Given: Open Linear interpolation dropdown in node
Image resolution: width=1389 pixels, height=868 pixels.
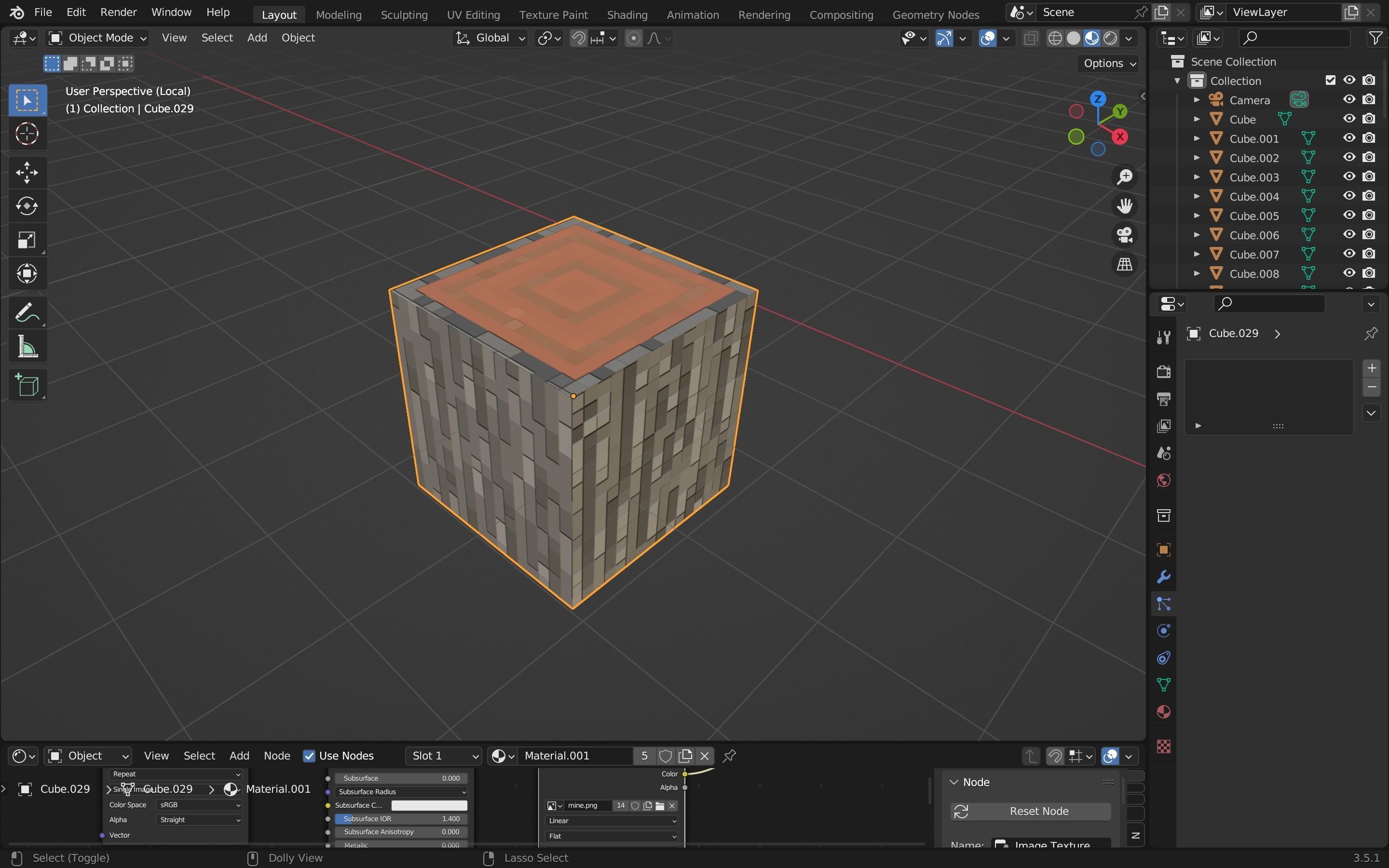Looking at the screenshot, I should point(611,821).
